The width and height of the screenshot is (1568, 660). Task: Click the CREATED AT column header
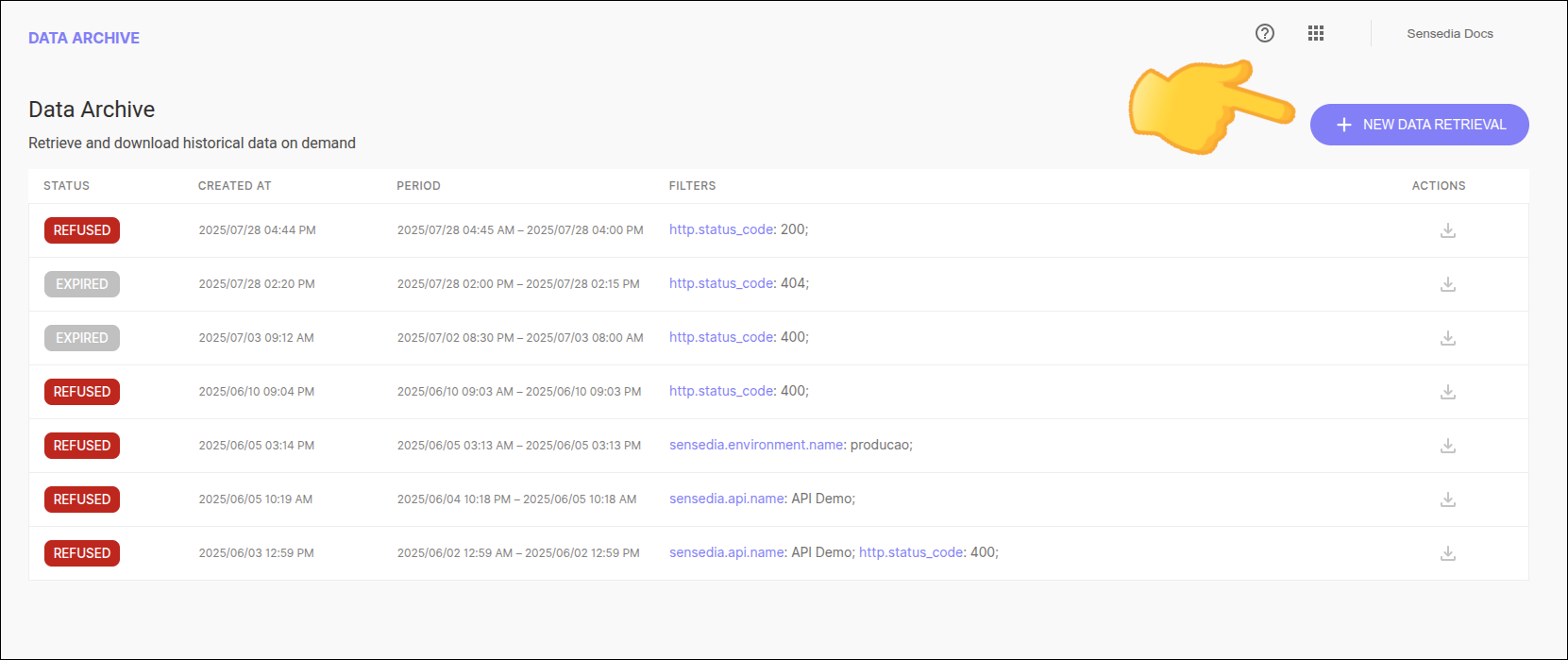point(234,186)
